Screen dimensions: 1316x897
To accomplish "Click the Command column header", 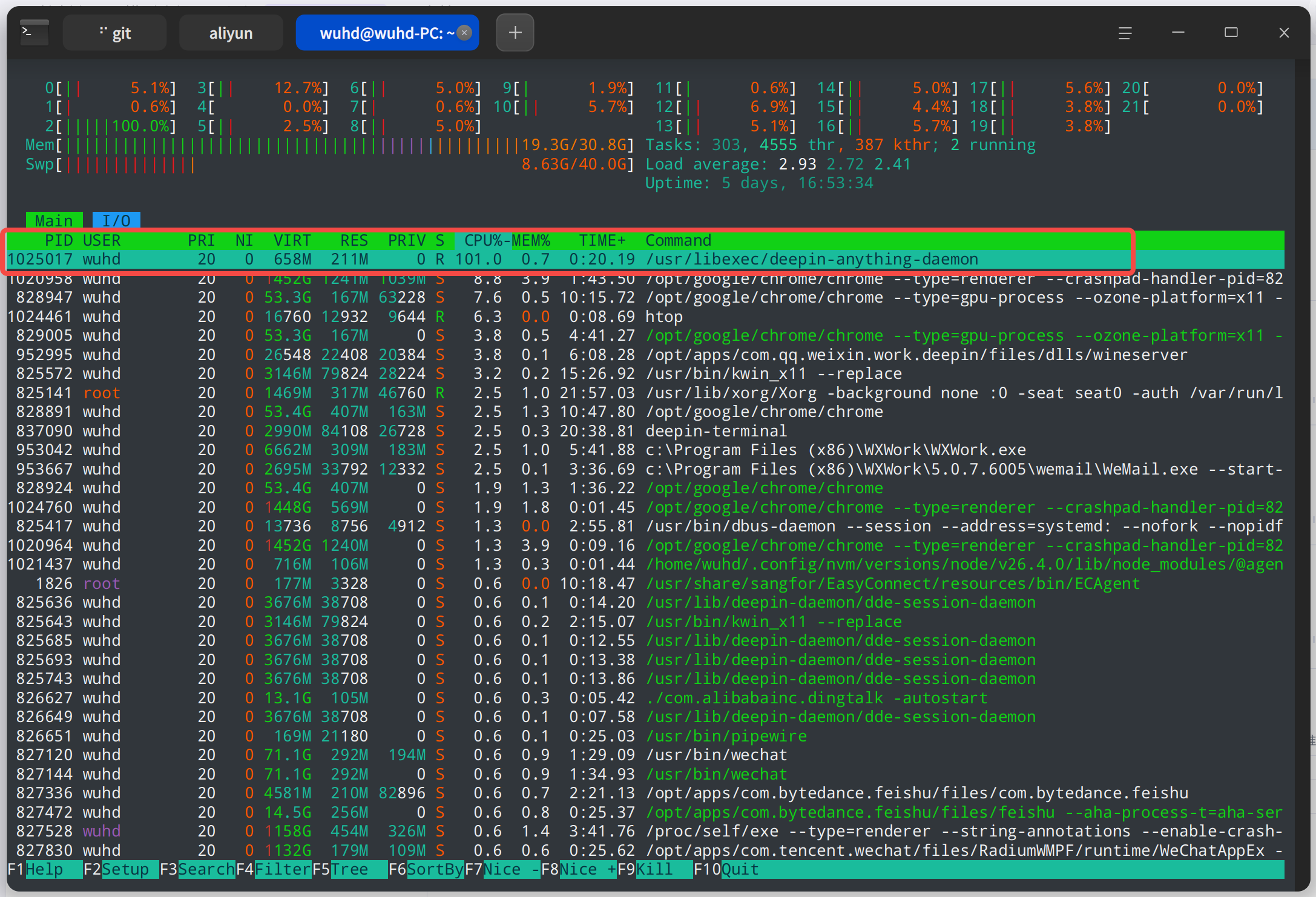I will [678, 240].
